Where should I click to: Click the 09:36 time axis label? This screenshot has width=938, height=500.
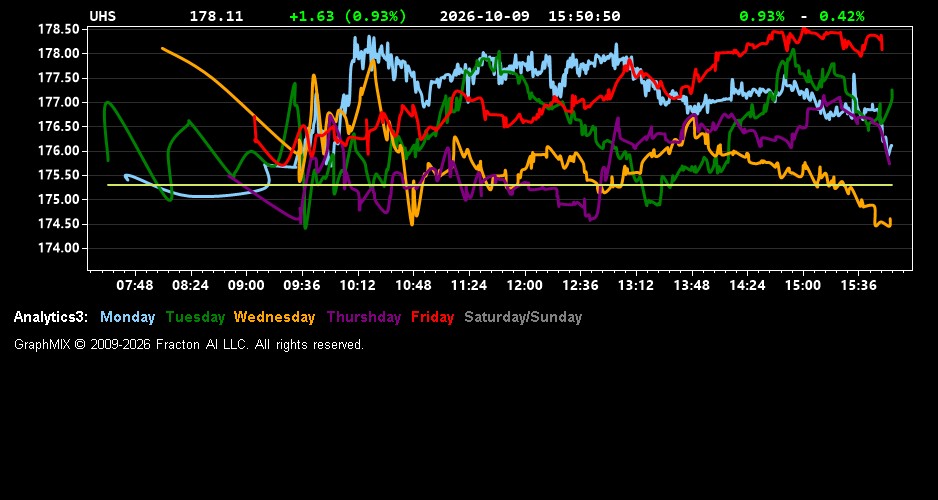click(x=302, y=285)
